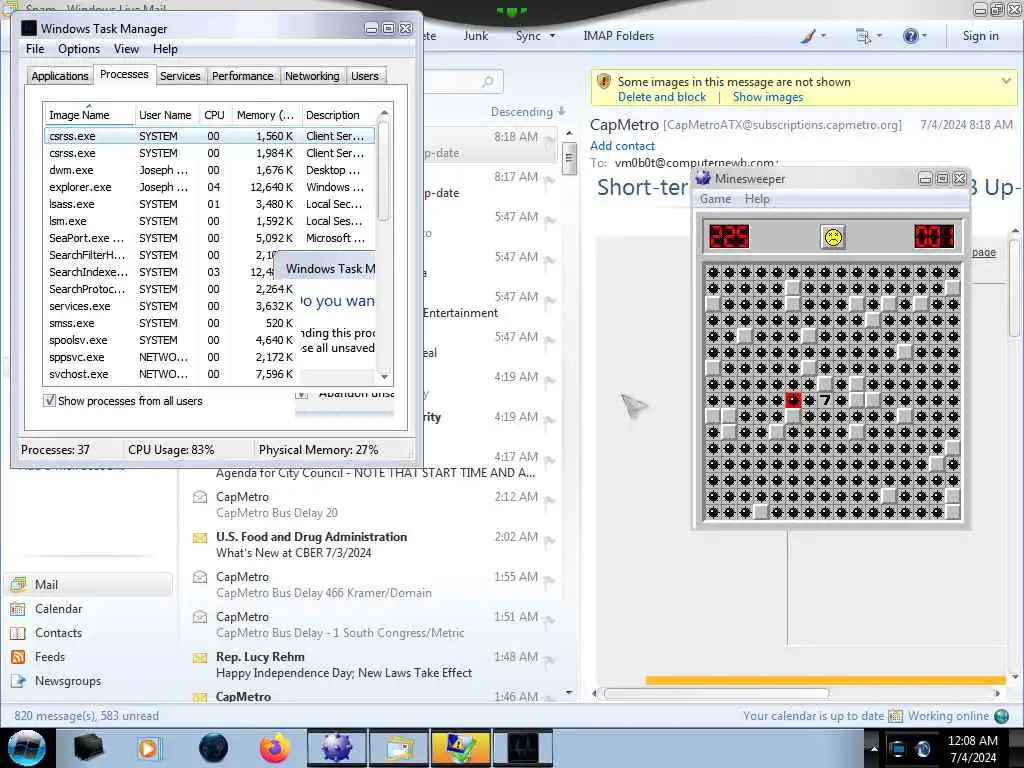Image resolution: width=1024 pixels, height=768 pixels.
Task: Expand the Colorizer dropdown arrow
Action: (823, 36)
